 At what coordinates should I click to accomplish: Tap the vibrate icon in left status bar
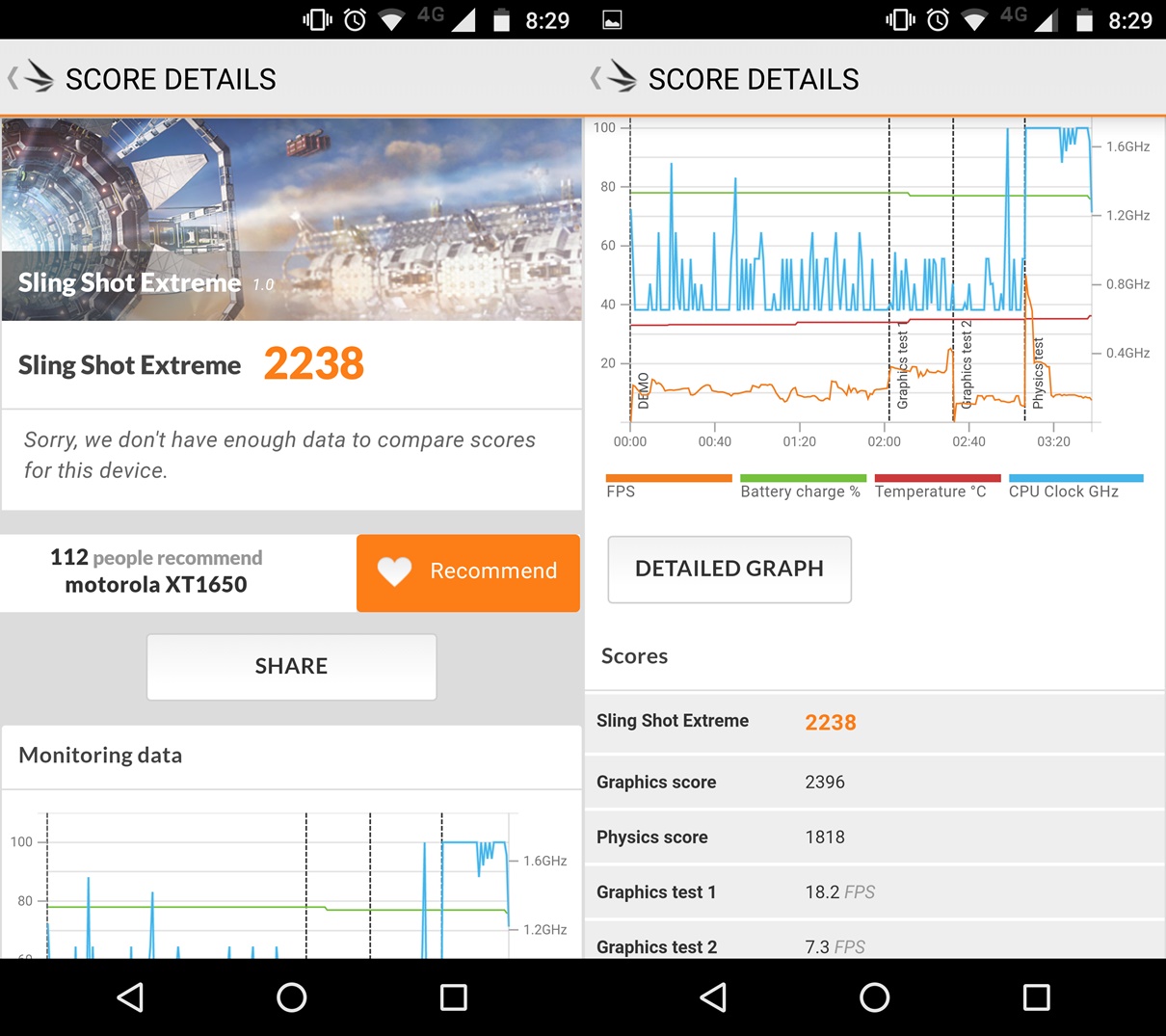tap(317, 20)
